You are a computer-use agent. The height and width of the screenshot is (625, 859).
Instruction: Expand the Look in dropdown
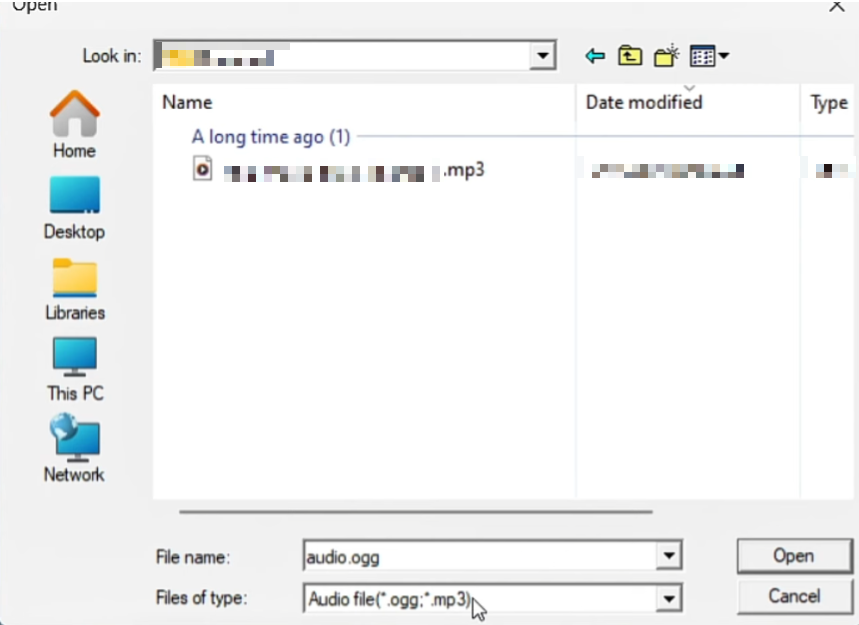pos(543,56)
